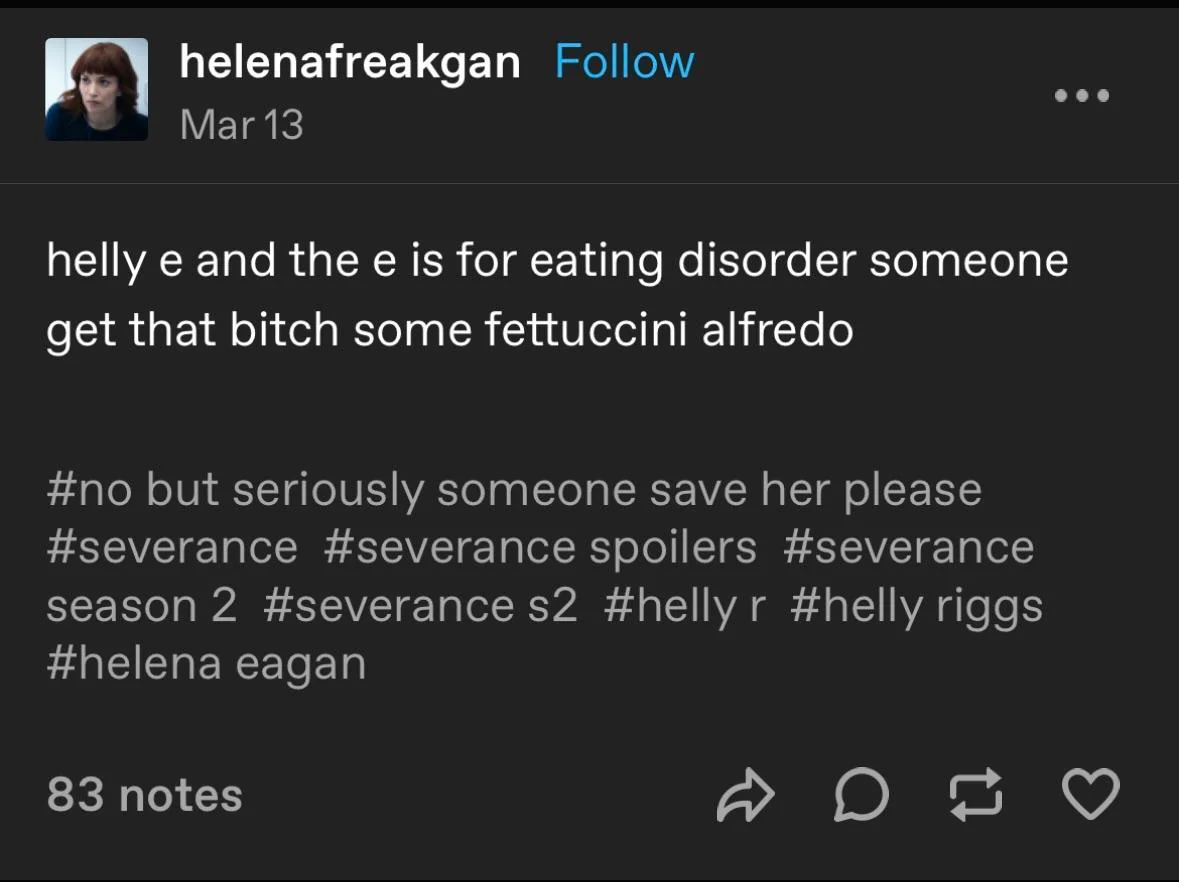Browse the #severance s2 tag
Screen dimensions: 1179x882
pos(420,605)
